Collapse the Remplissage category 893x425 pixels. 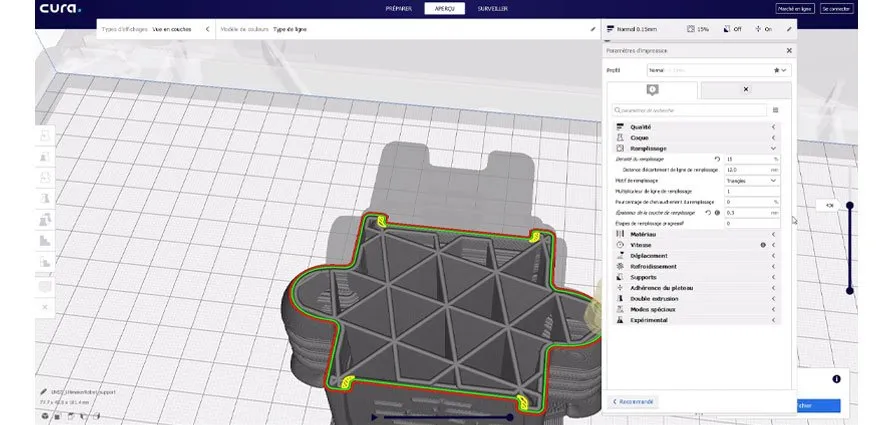point(696,149)
